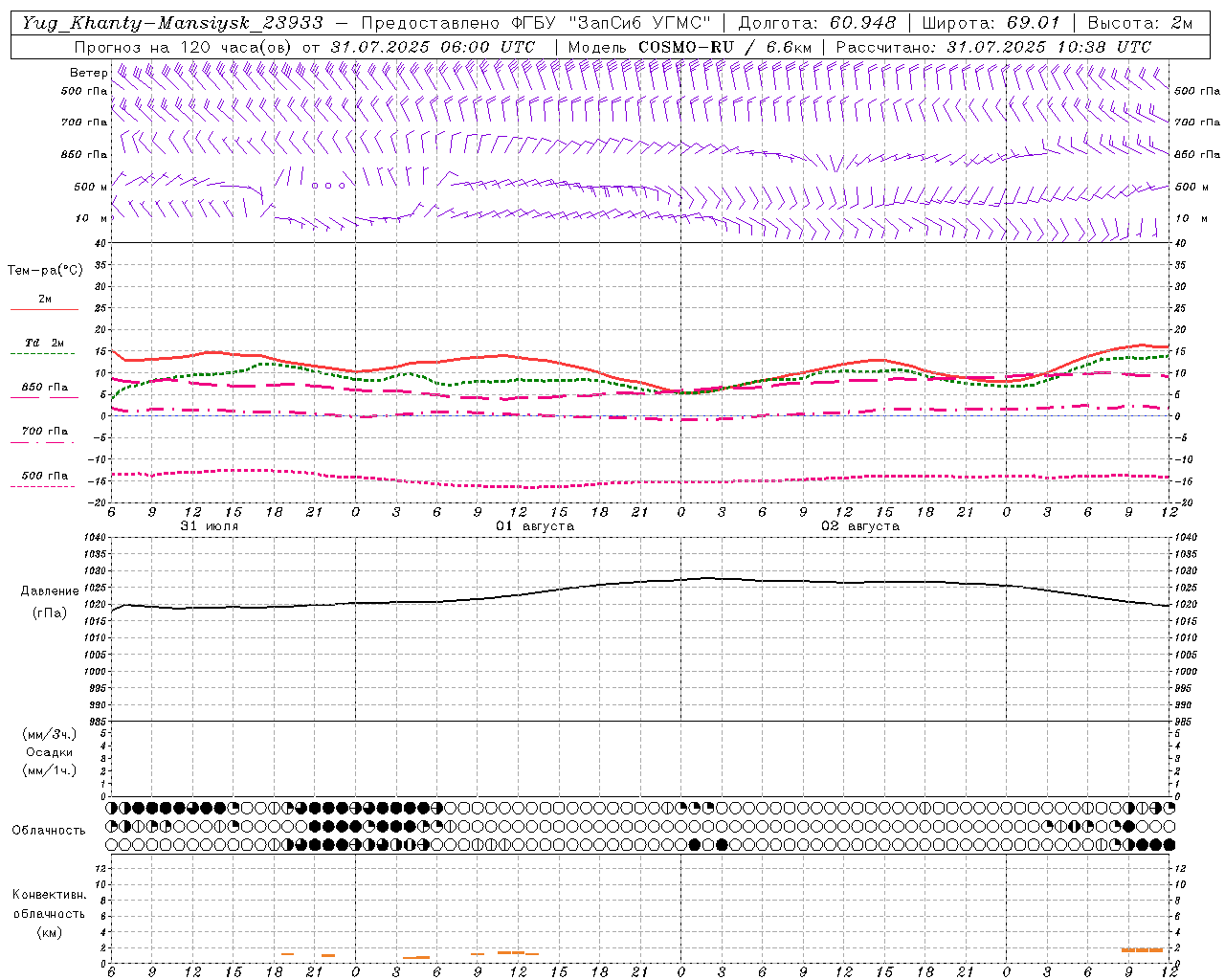1225x980 pixels.
Task: Click the Широта: 69.01 header field
Action: click(991, 23)
